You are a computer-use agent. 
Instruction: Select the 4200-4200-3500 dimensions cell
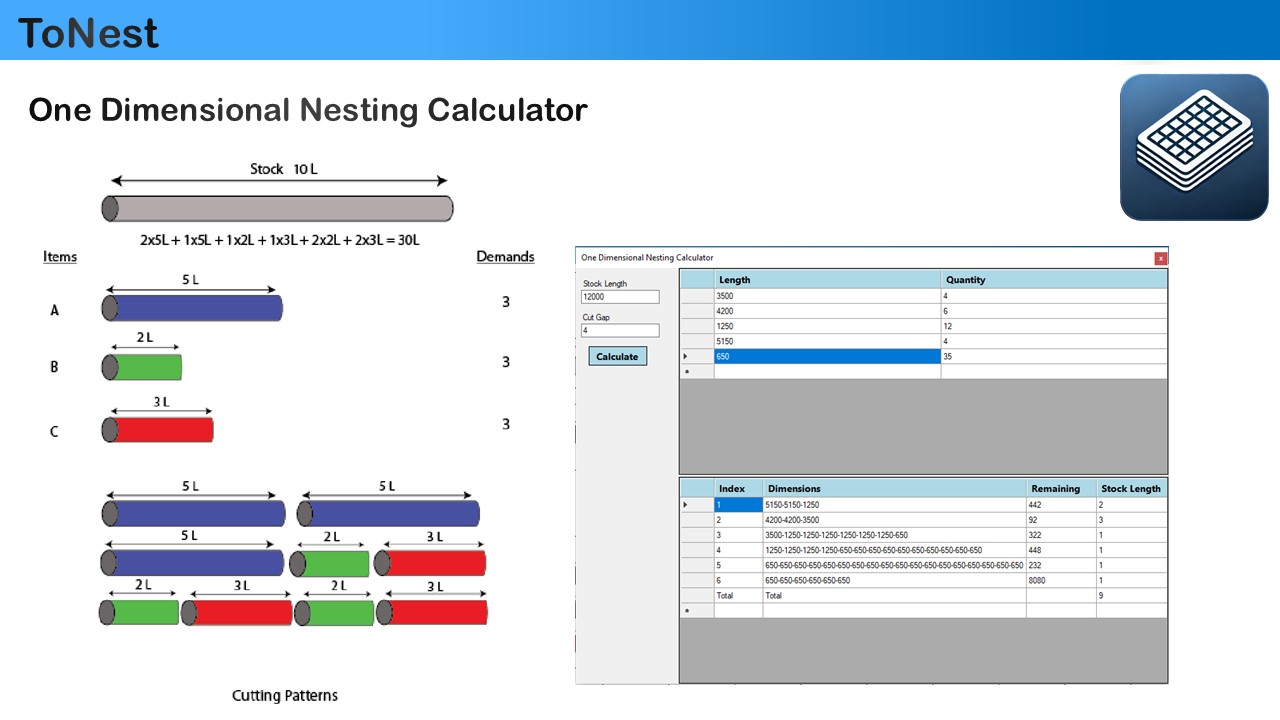pos(894,520)
